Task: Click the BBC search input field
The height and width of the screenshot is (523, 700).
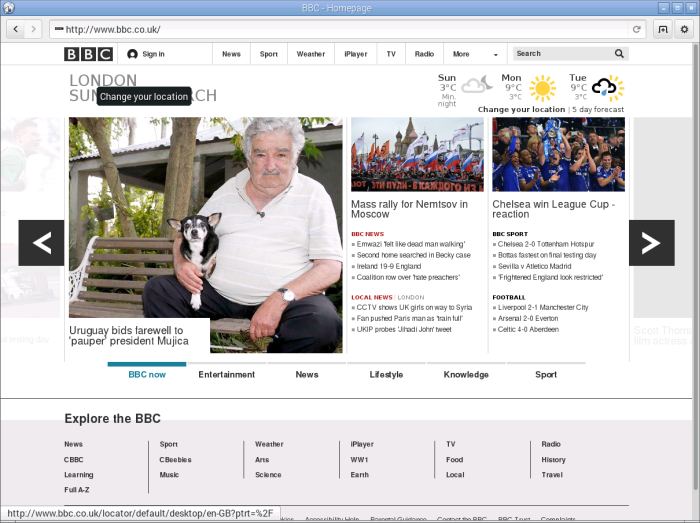Action: (x=562, y=54)
